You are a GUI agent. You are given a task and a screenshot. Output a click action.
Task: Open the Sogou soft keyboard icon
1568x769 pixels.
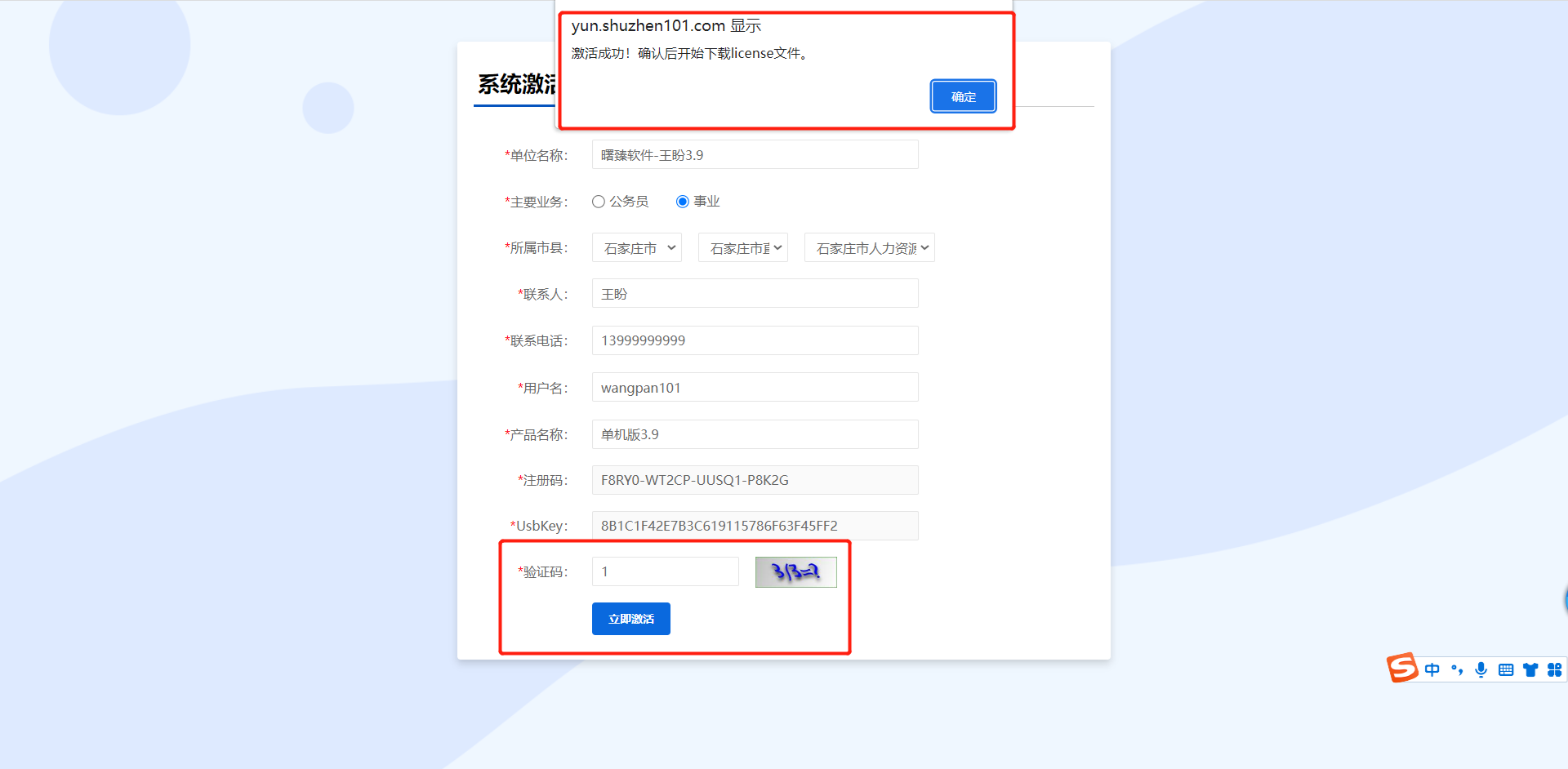click(1506, 670)
